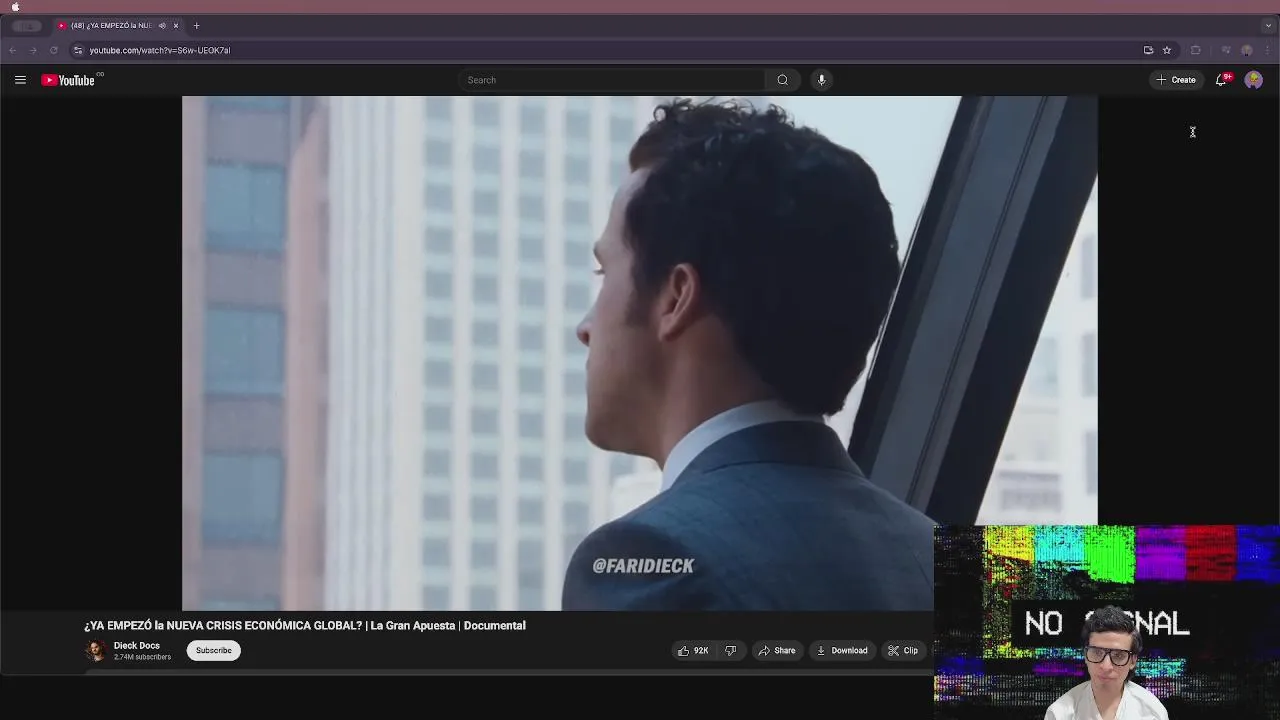This screenshot has height=720, width=1280.
Task: Open the Create menu
Action: [x=1176, y=80]
